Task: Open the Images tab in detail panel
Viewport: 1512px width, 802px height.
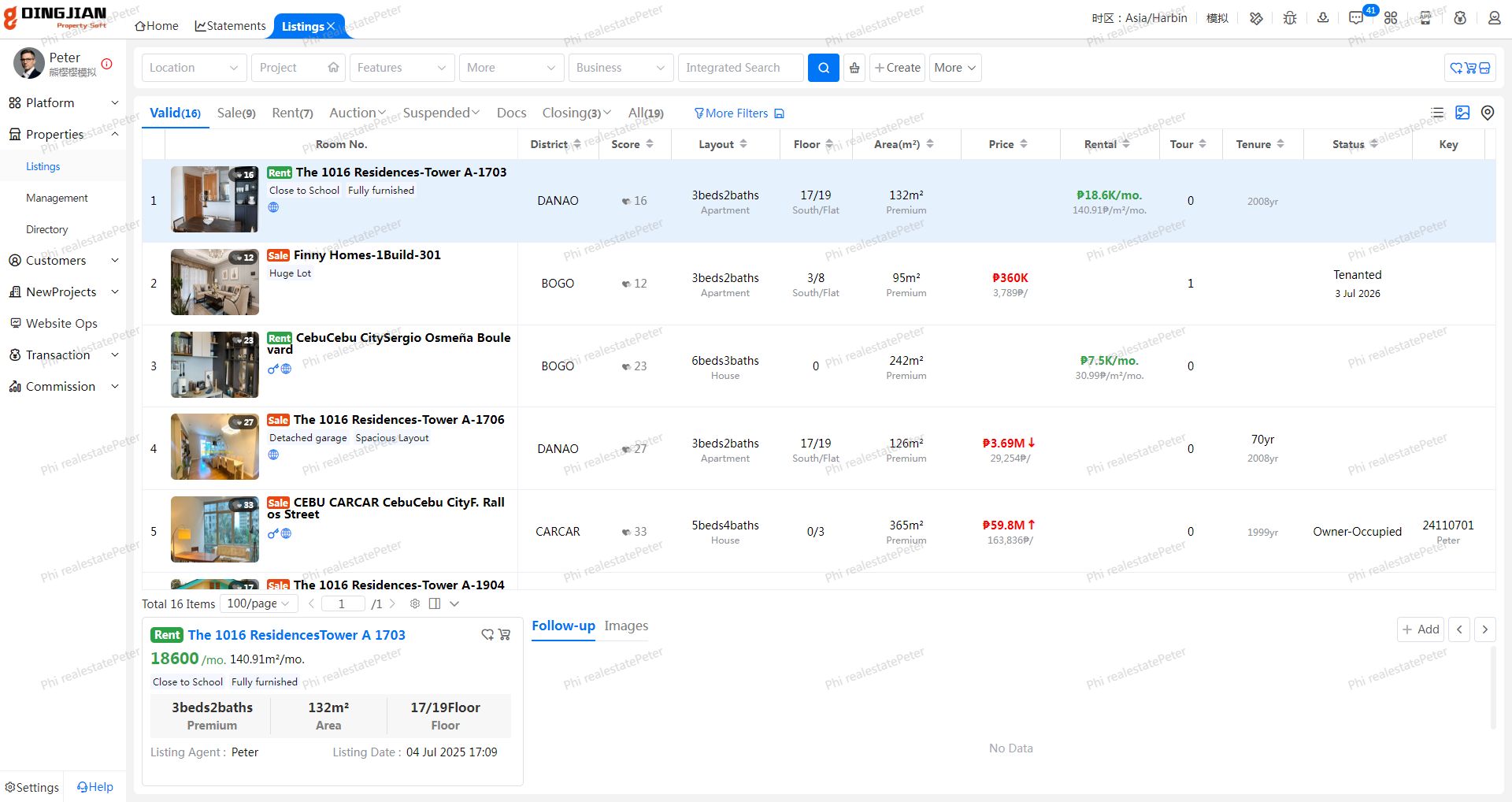Action: [626, 626]
